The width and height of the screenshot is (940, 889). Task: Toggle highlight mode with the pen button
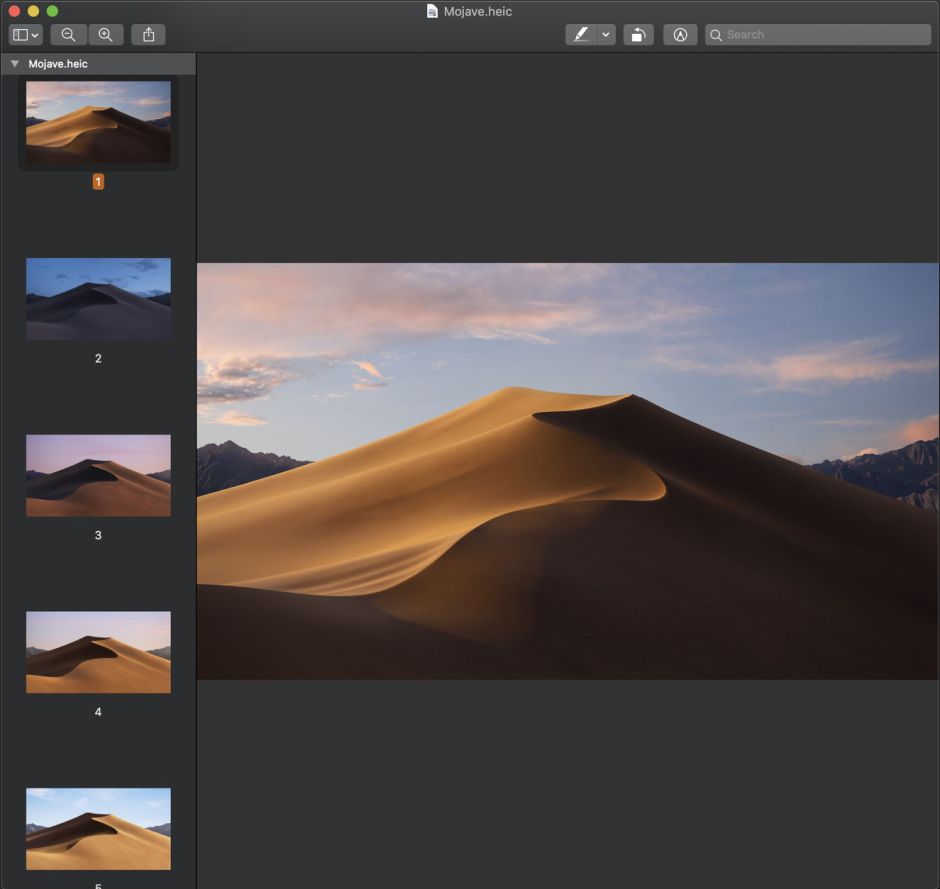click(583, 34)
